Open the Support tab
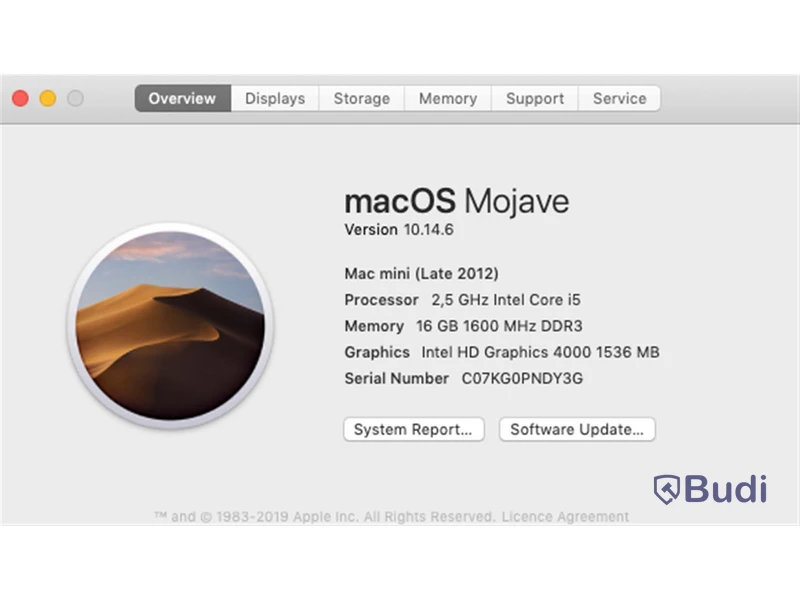The image size is (800, 600). click(535, 98)
